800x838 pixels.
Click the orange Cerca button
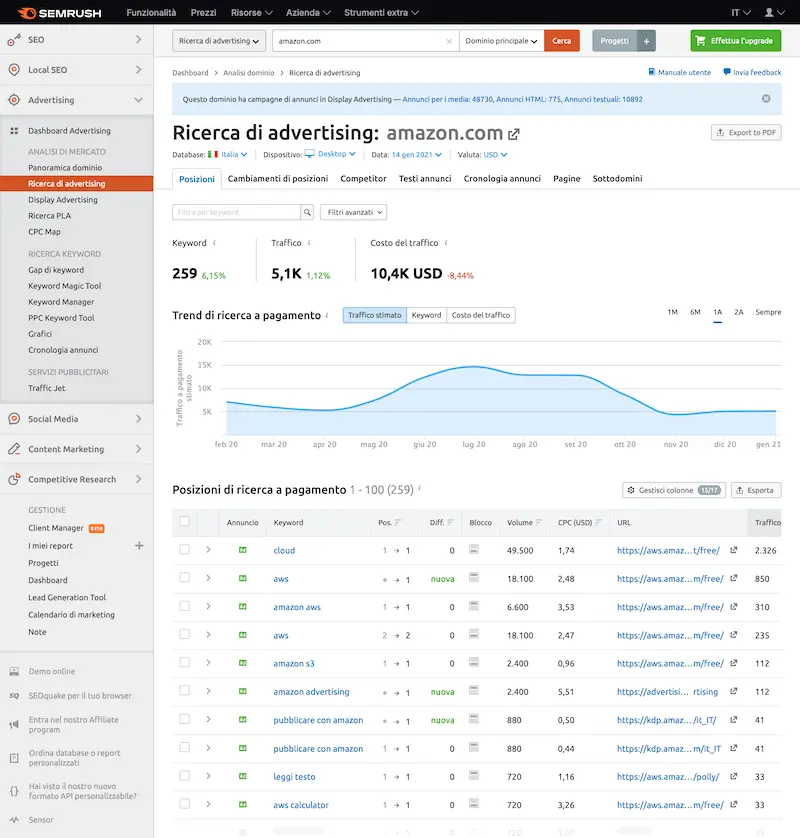[x=562, y=41]
